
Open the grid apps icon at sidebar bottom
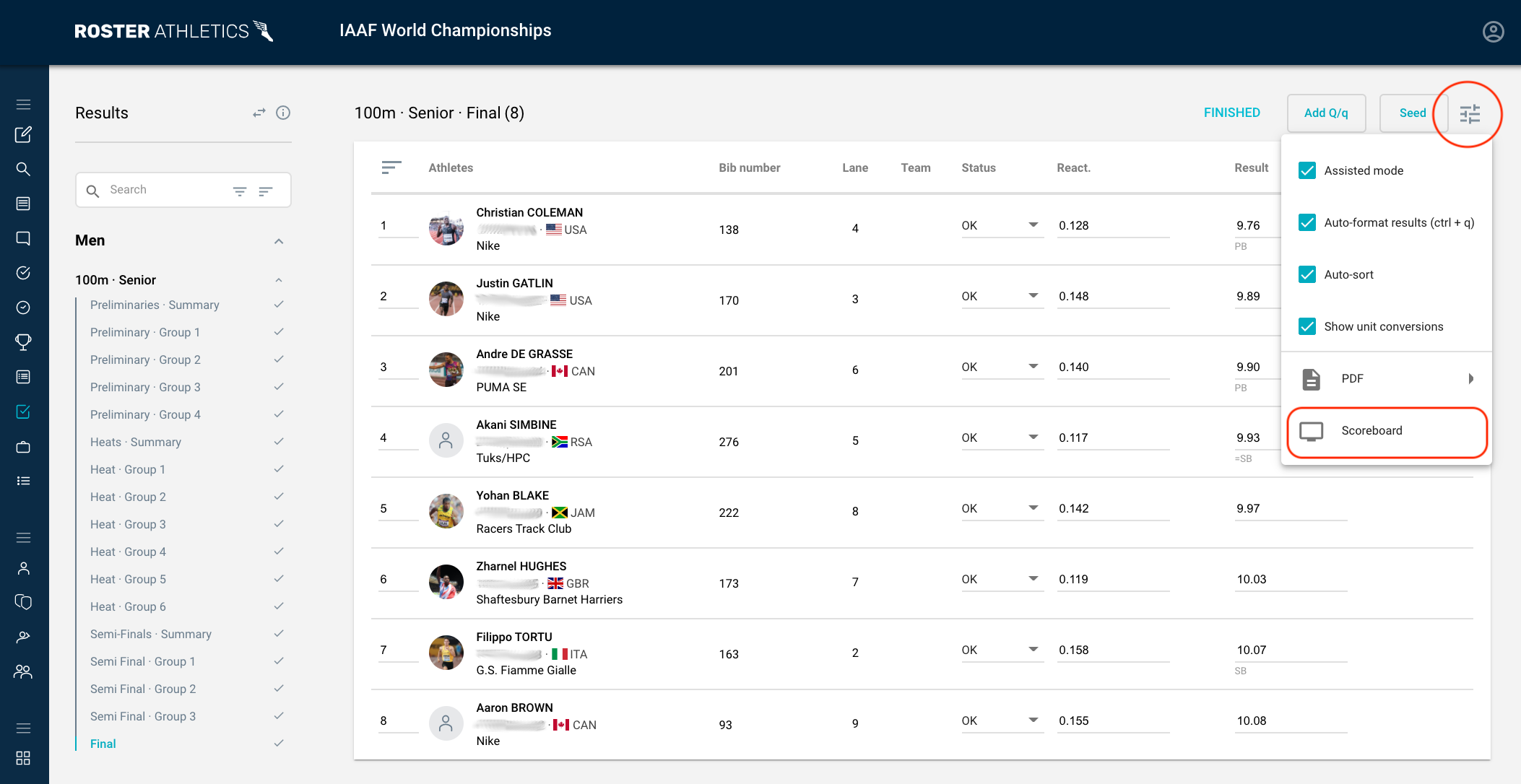coord(23,758)
